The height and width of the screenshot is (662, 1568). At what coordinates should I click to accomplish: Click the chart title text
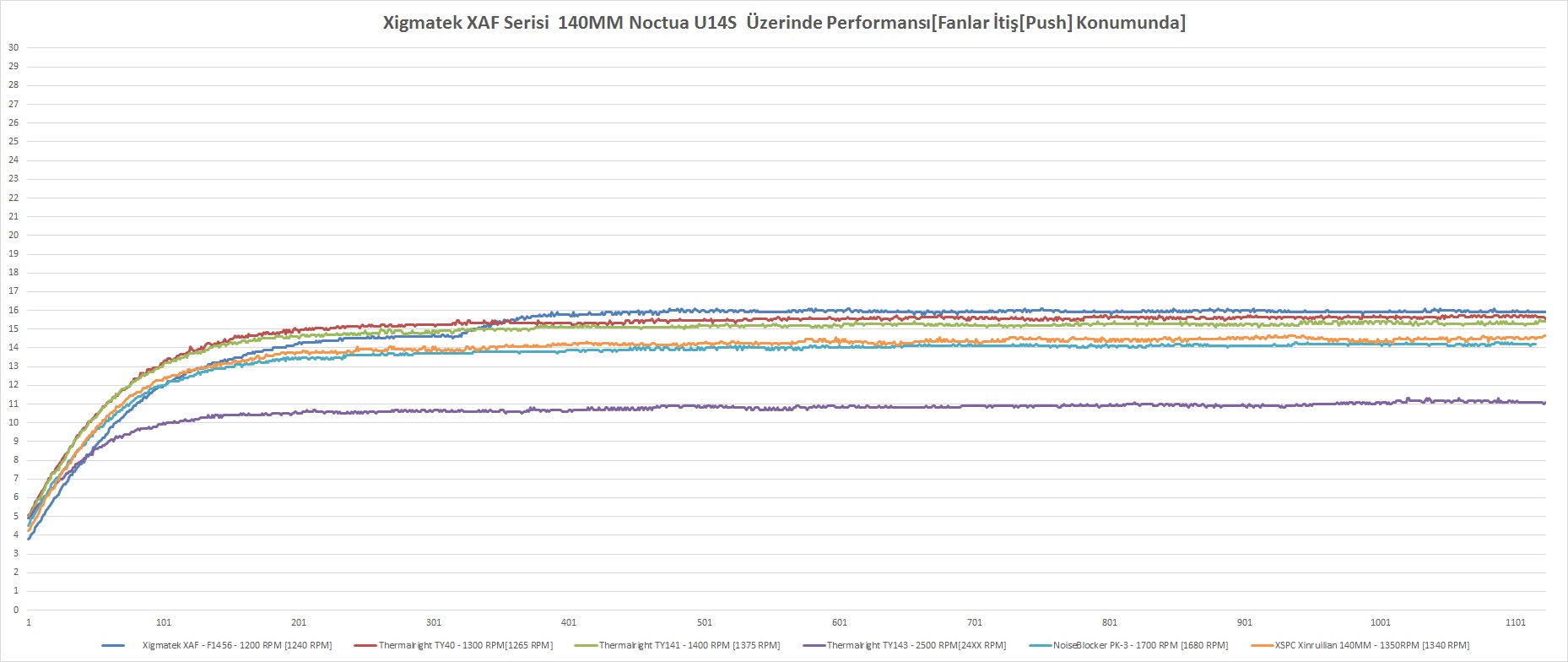click(784, 23)
